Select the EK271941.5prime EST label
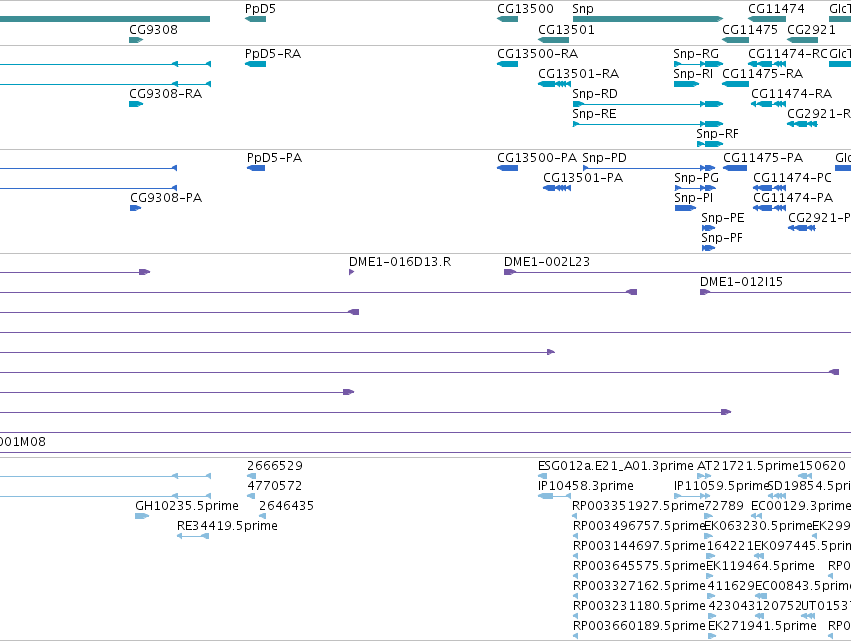The width and height of the screenshot is (851, 641). pyautogui.click(x=762, y=626)
